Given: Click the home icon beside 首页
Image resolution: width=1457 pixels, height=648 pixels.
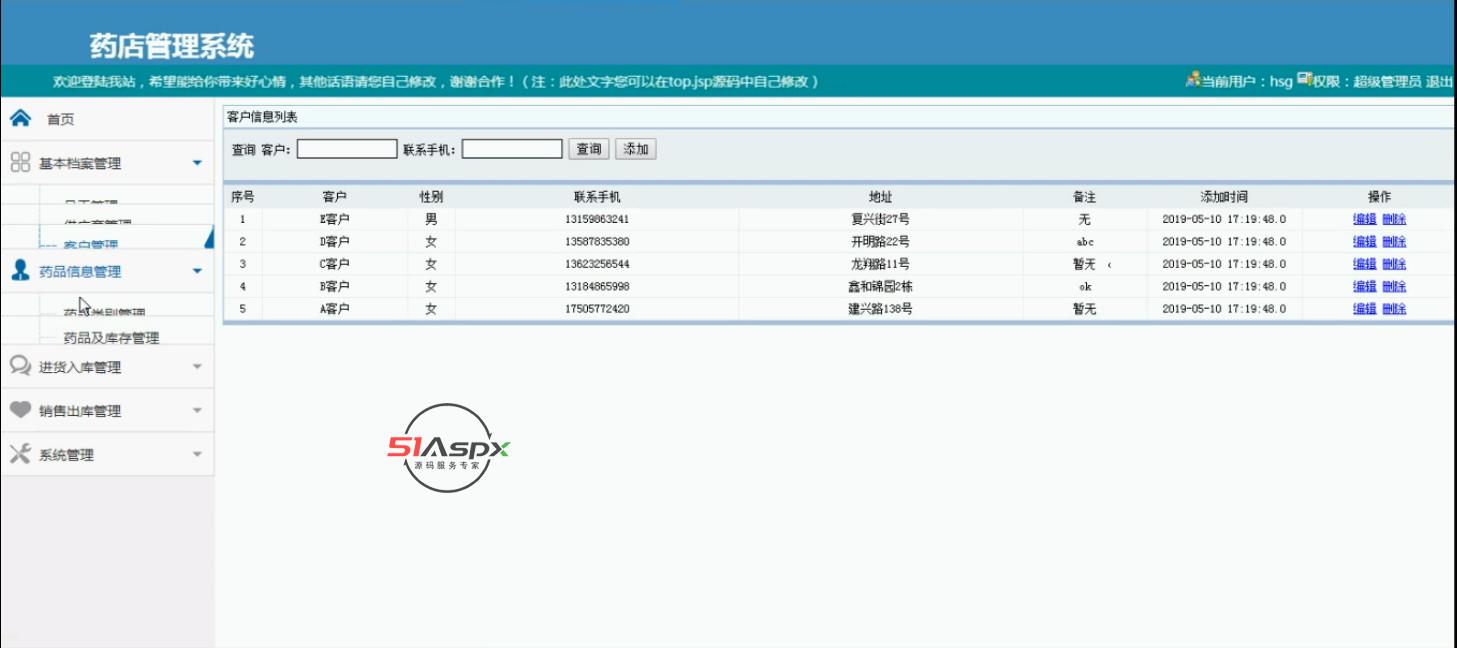Looking at the screenshot, I should pos(19,118).
